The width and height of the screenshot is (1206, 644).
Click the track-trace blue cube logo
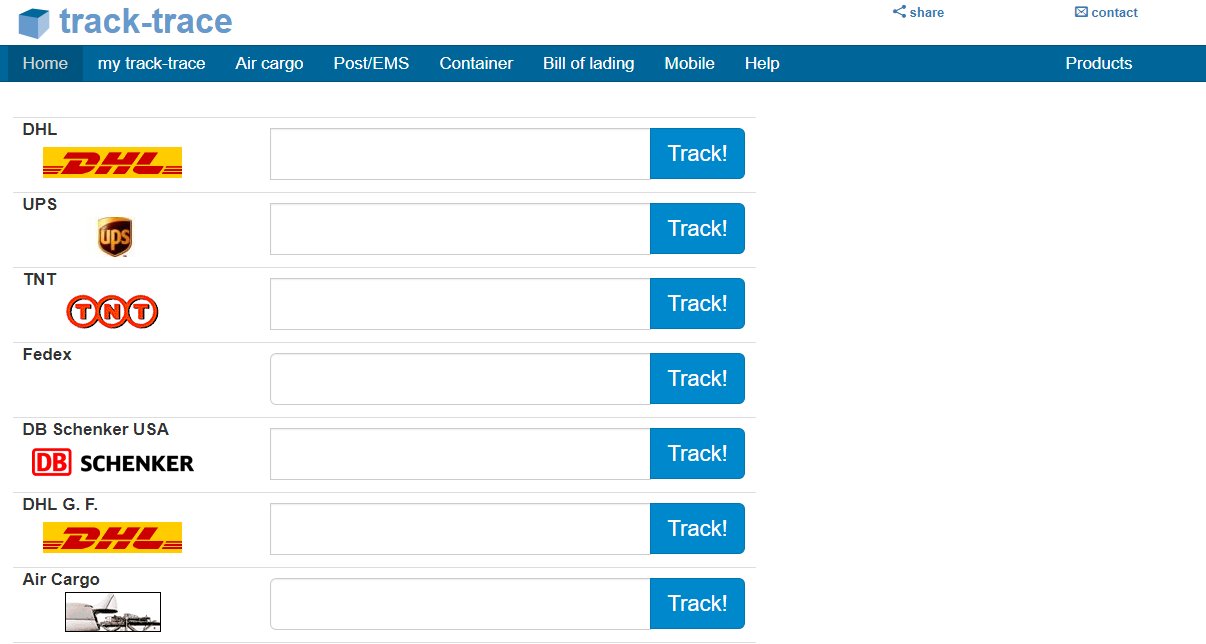pyautogui.click(x=33, y=23)
